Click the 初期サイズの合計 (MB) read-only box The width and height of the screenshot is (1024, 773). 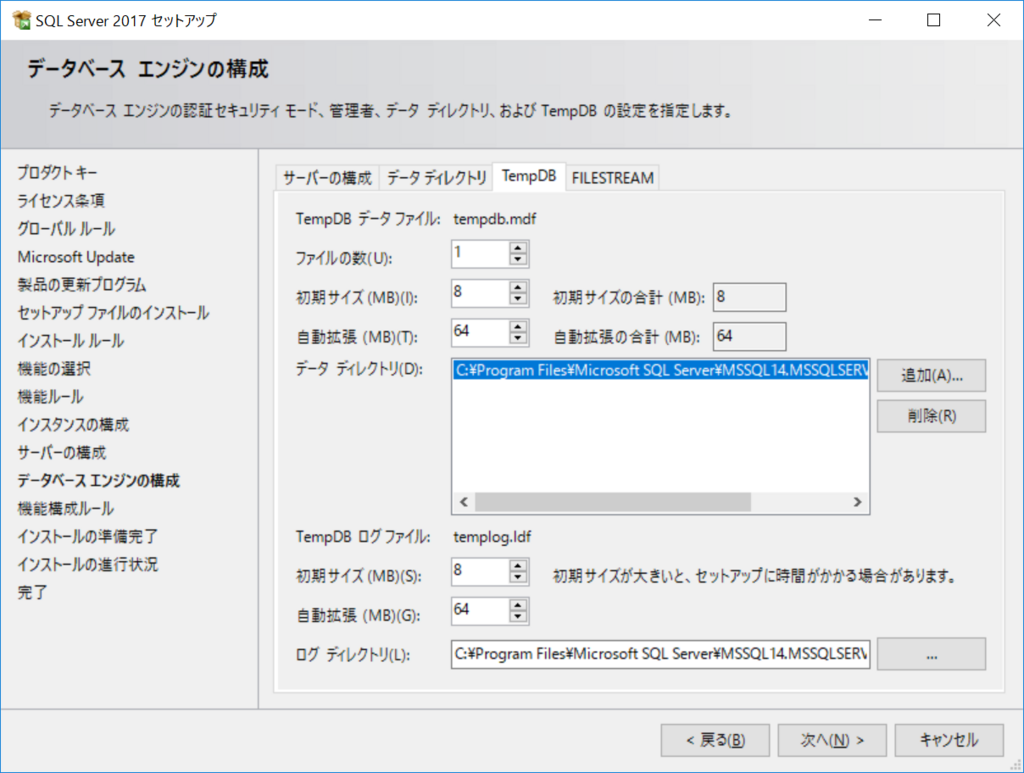click(x=750, y=297)
